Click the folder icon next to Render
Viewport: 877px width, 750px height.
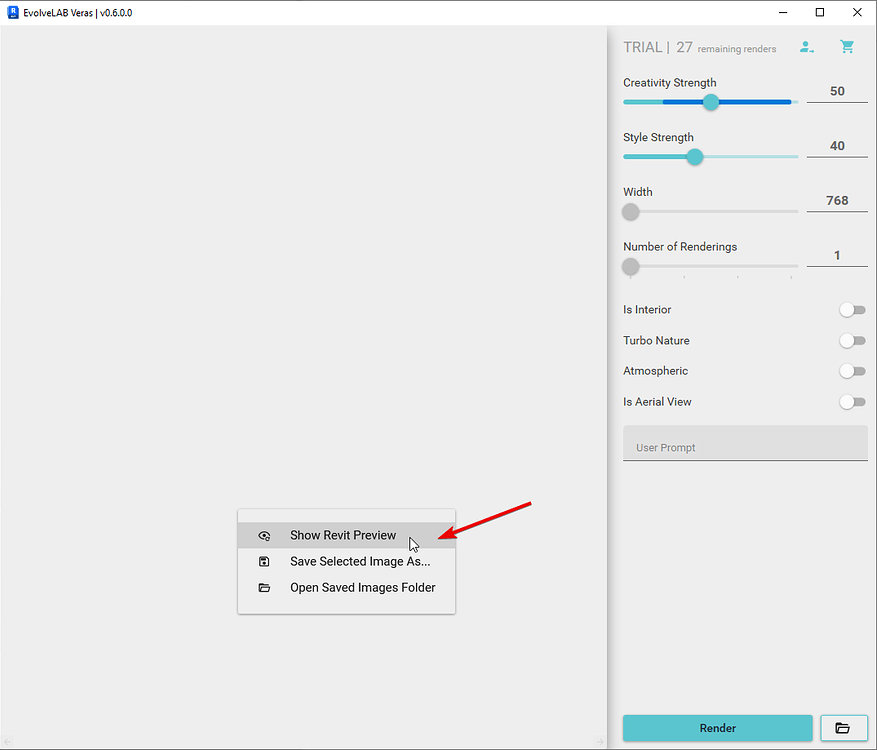tap(842, 728)
